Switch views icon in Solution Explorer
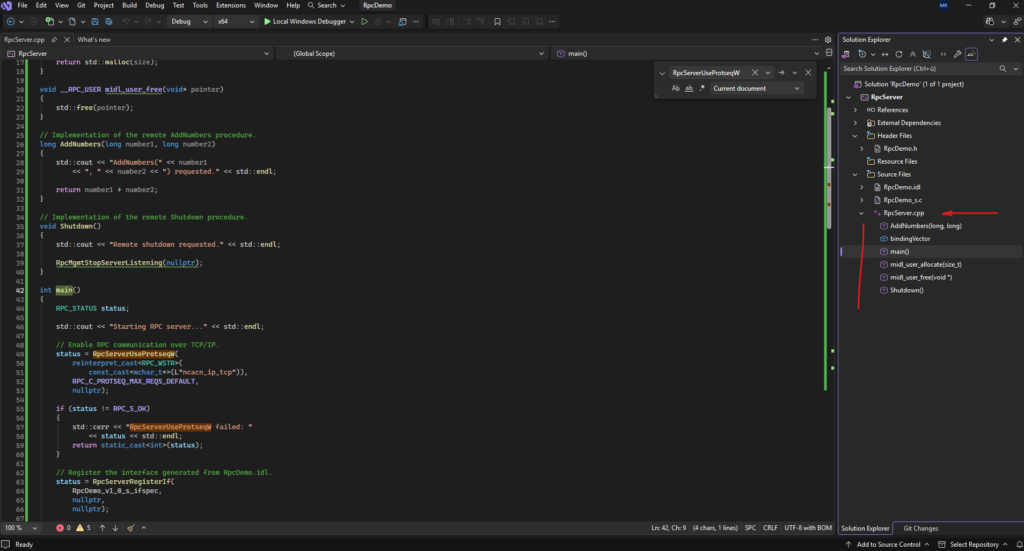 point(846,54)
